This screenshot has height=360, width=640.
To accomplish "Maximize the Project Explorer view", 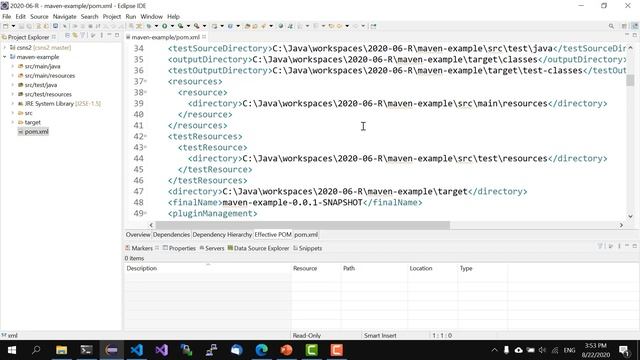I will pos(117,36).
